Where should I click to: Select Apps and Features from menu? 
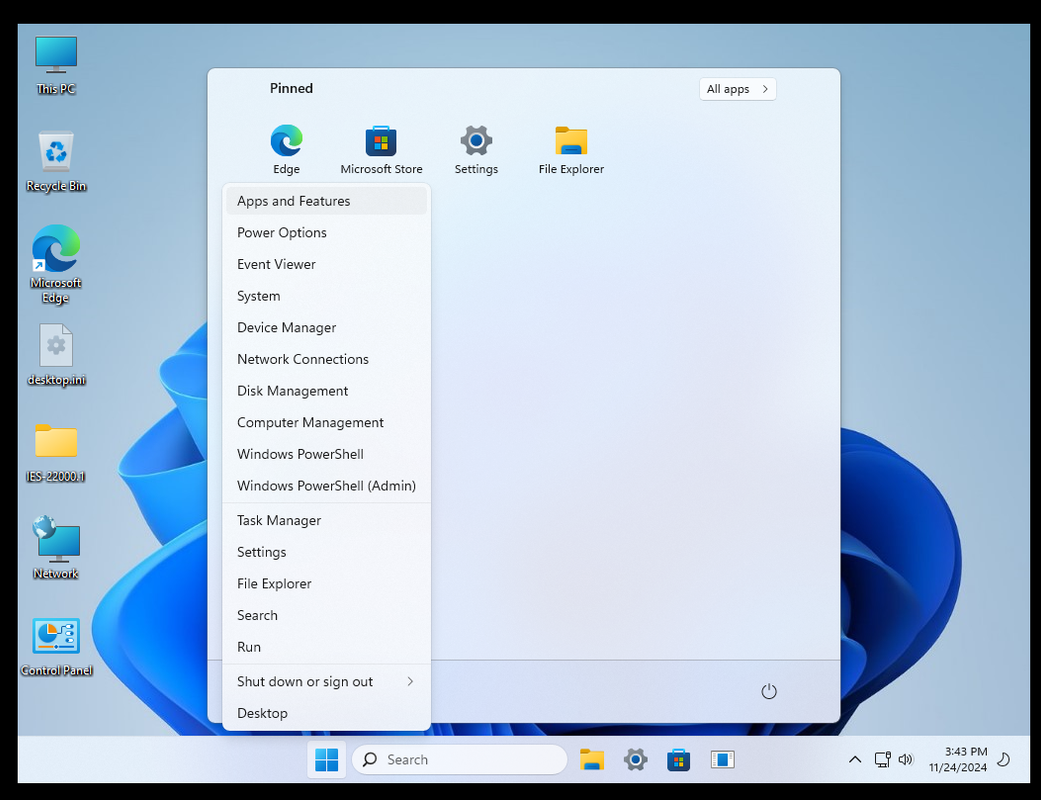click(x=326, y=201)
